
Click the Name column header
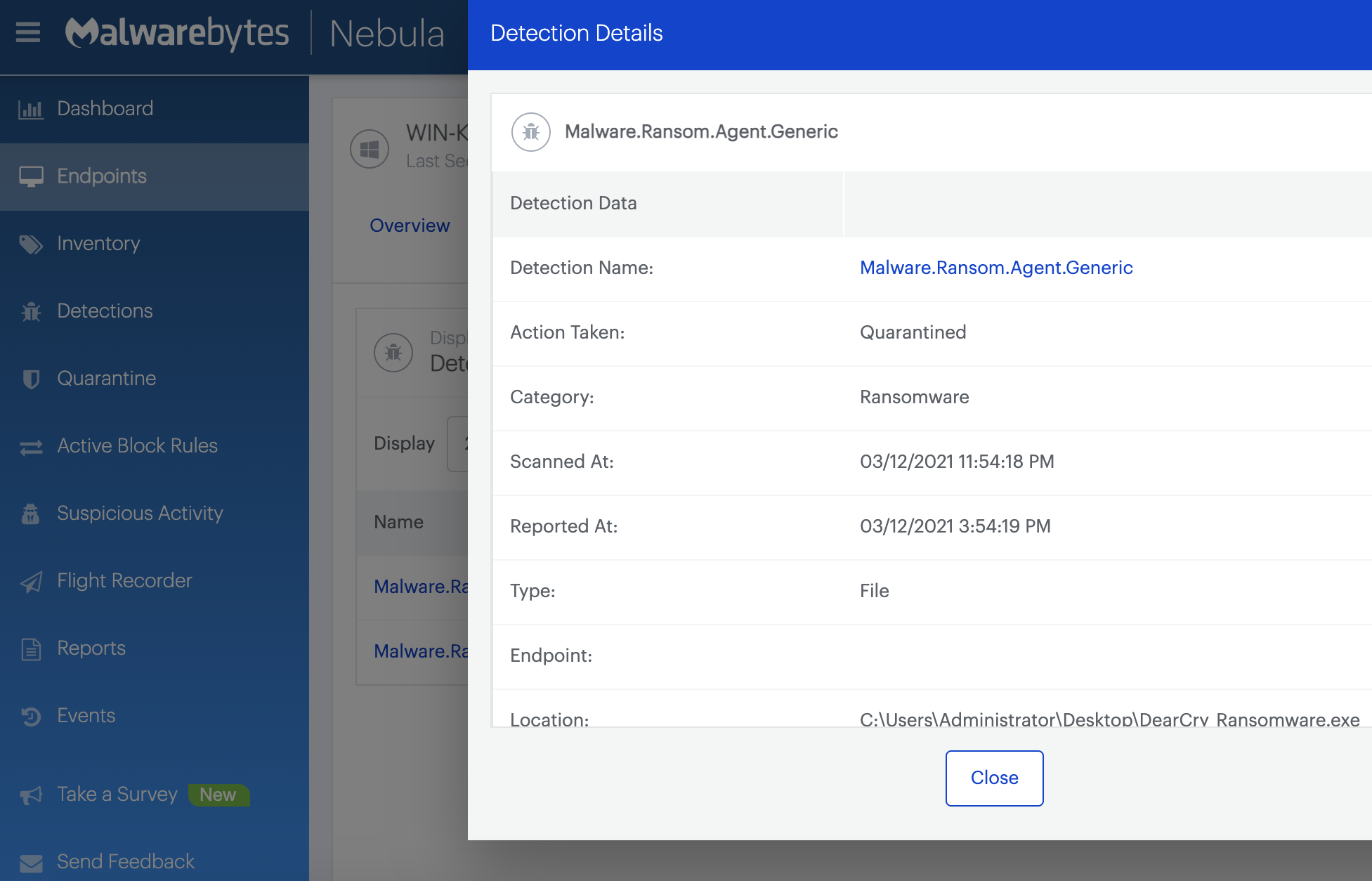click(398, 522)
